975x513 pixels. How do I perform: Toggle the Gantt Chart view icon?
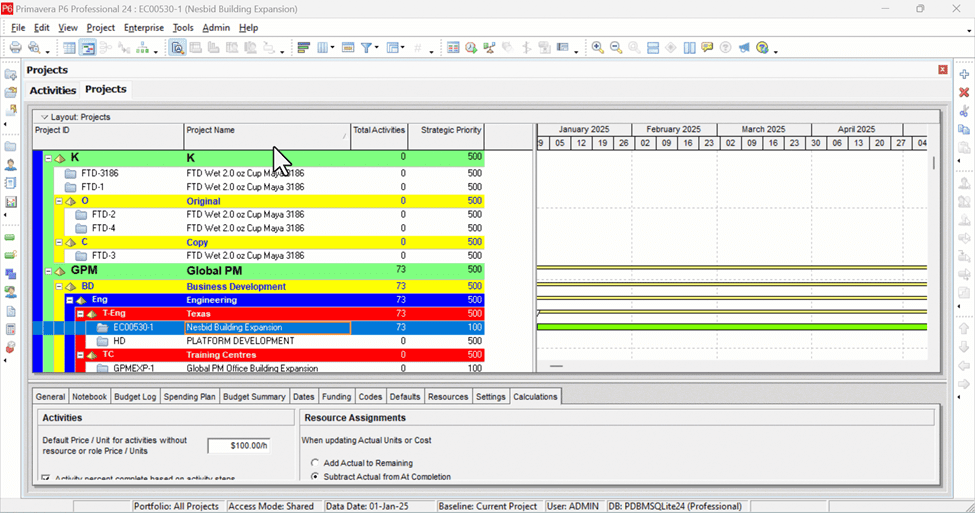pos(88,48)
